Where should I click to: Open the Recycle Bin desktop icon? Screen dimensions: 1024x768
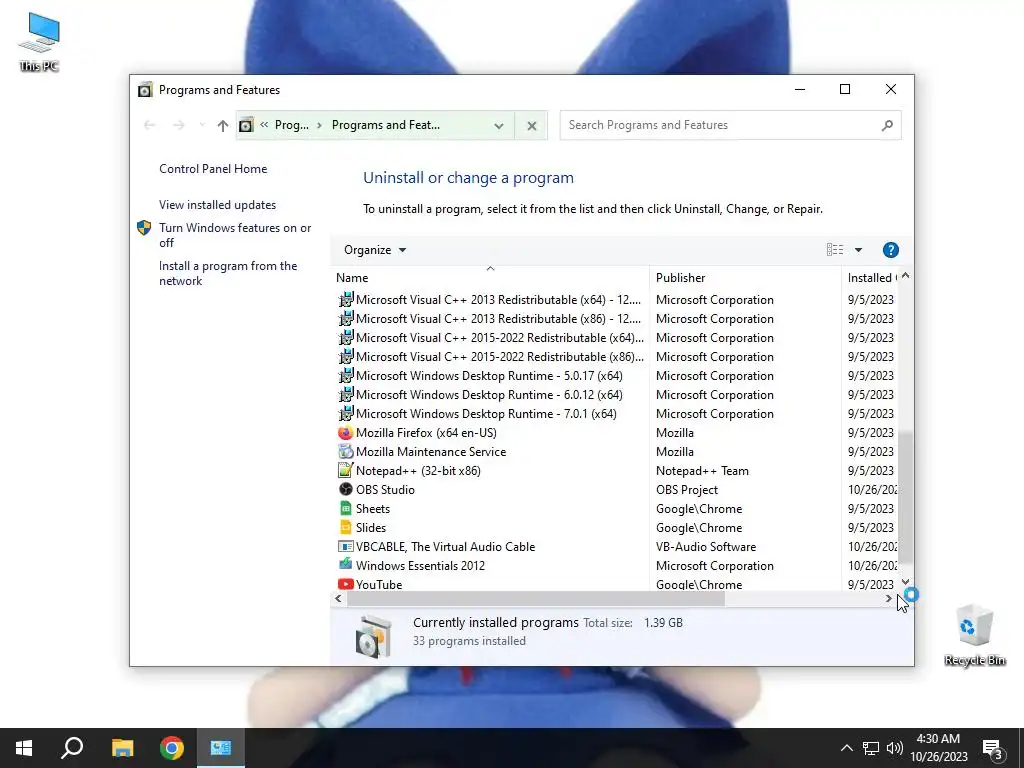974,635
